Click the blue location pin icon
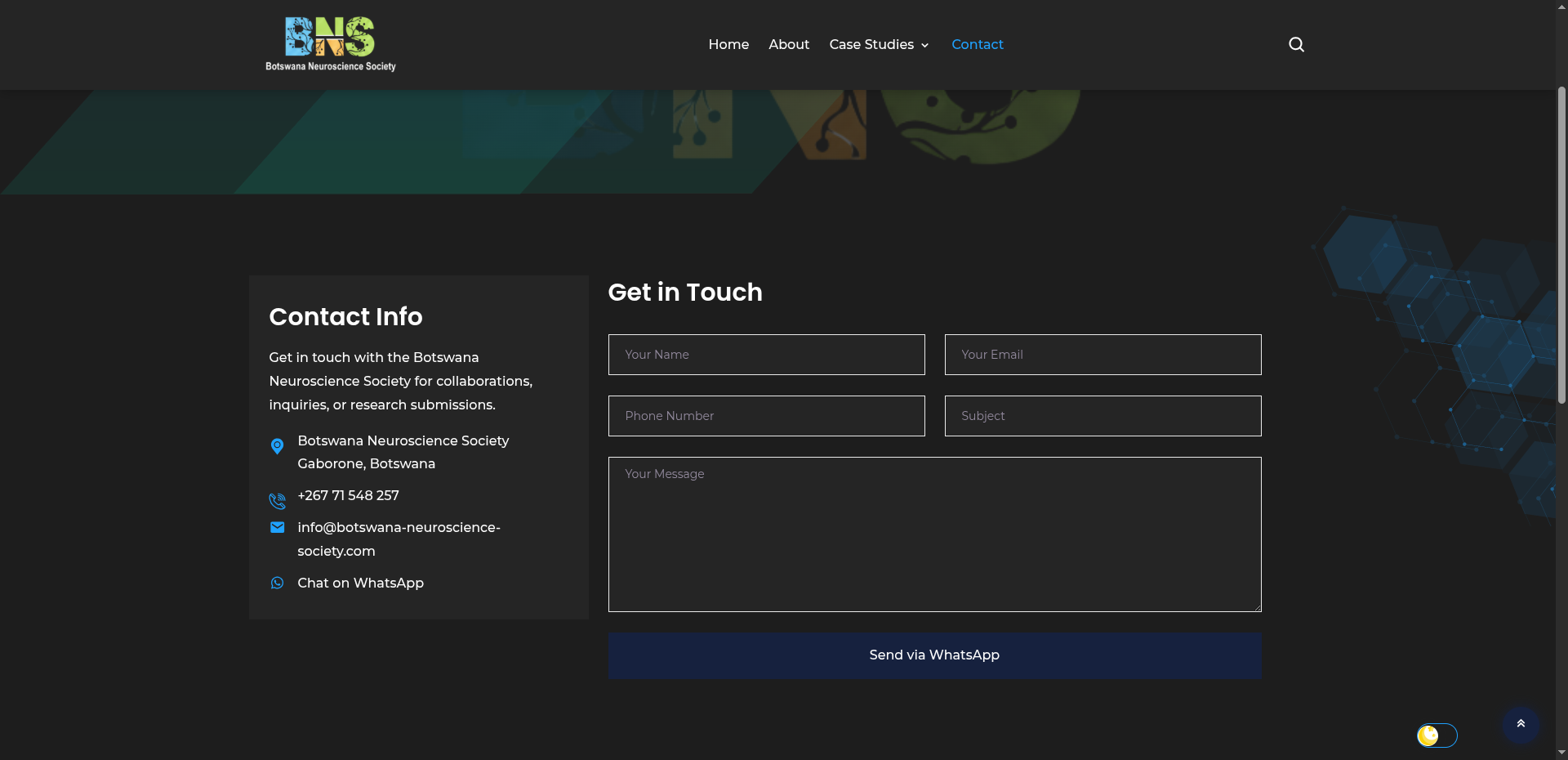 pyautogui.click(x=277, y=446)
